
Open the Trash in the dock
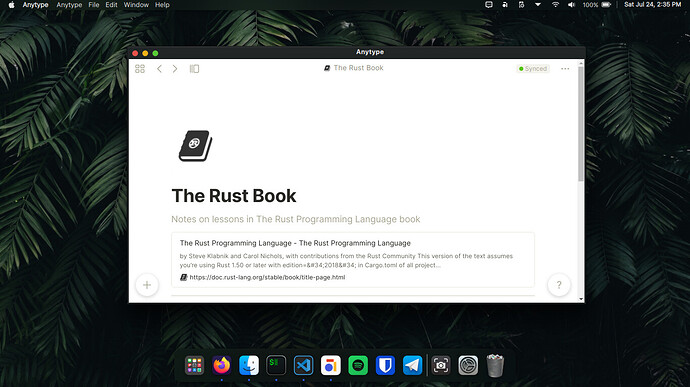point(495,365)
